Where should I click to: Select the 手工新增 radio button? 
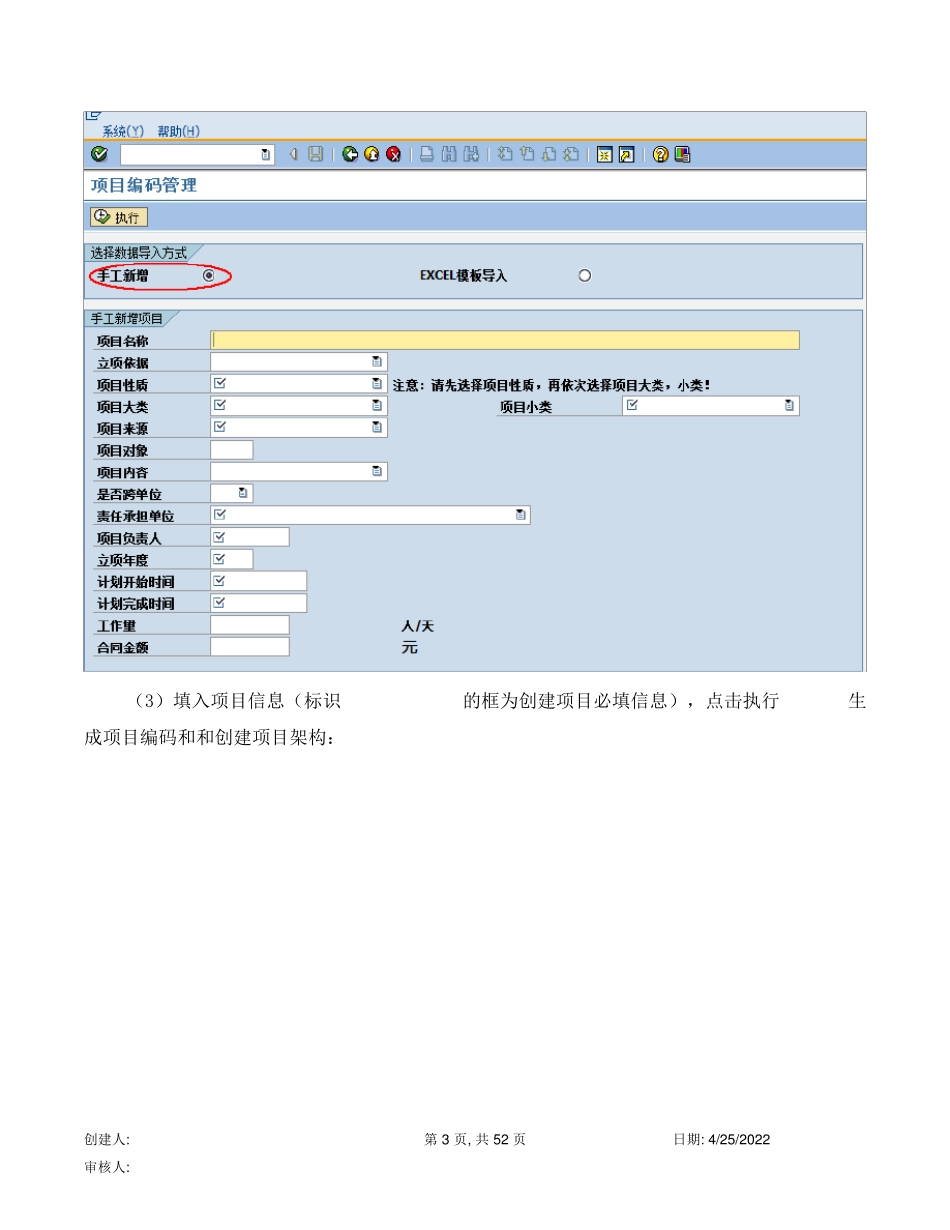pyautogui.click(x=209, y=275)
